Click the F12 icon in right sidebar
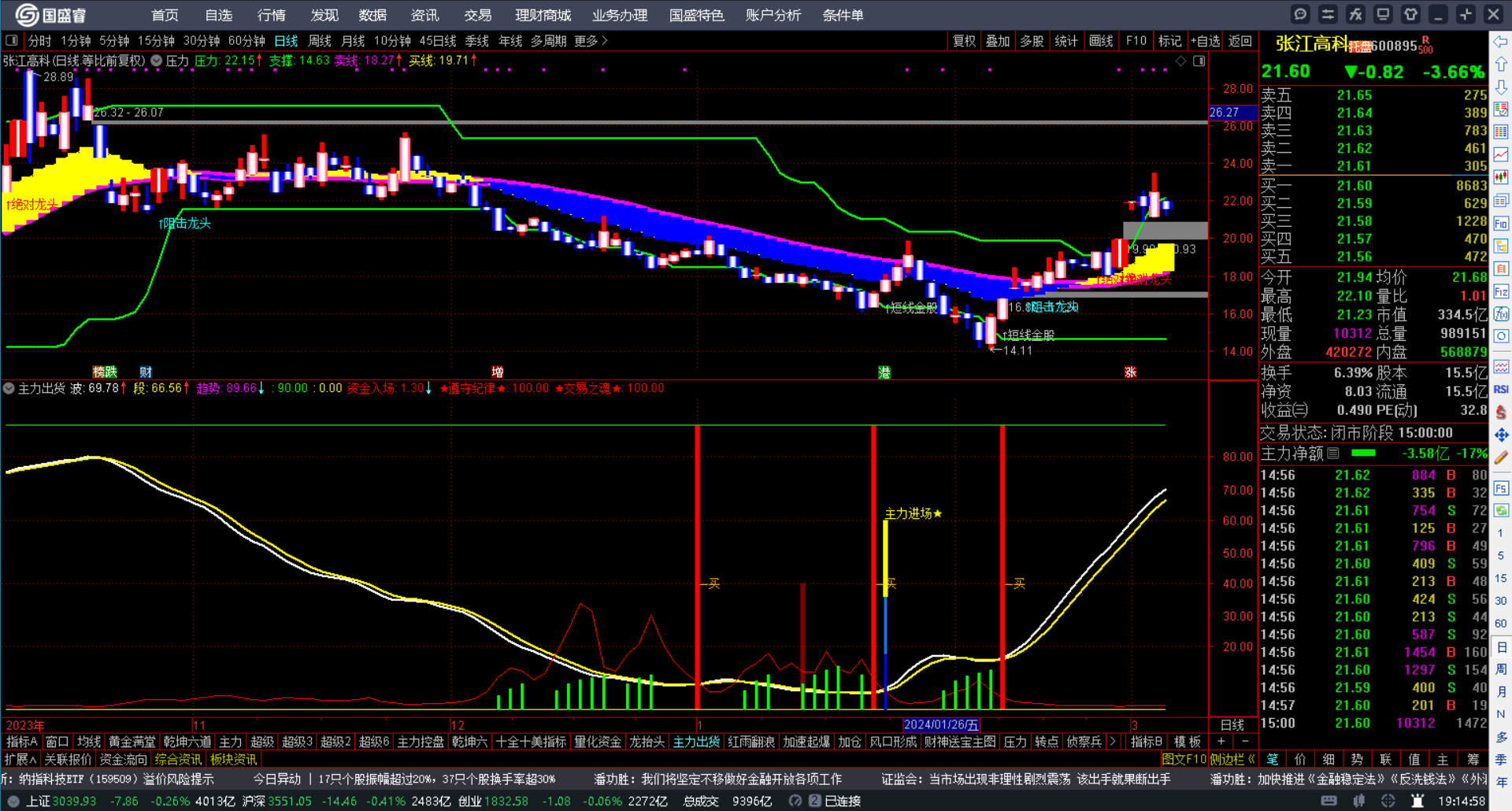This screenshot has width=1512, height=811. (1501, 292)
